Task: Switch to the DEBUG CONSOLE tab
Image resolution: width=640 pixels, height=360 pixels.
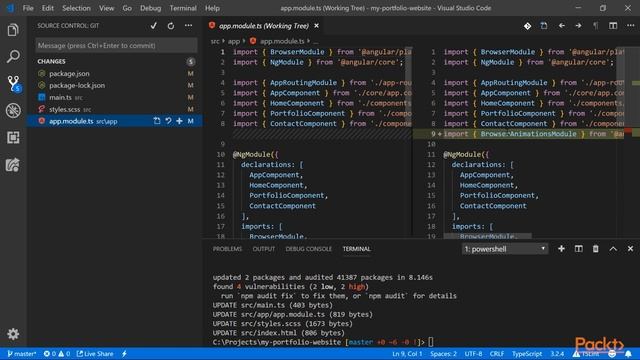Action: coord(309,249)
